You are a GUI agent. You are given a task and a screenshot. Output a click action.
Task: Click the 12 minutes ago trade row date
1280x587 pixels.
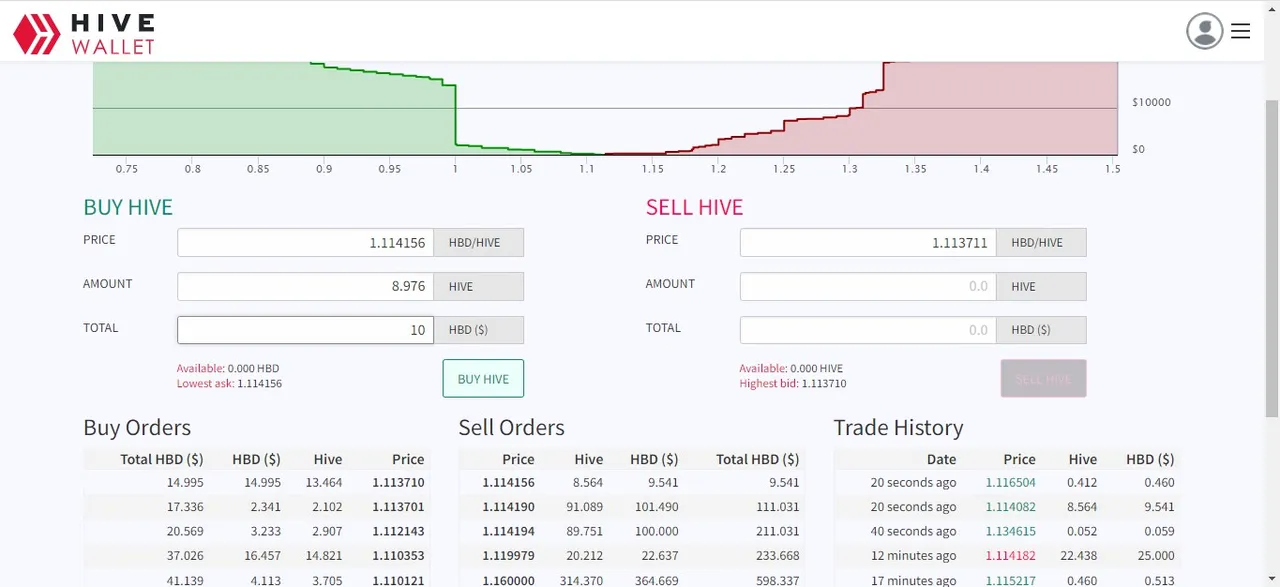(913, 556)
